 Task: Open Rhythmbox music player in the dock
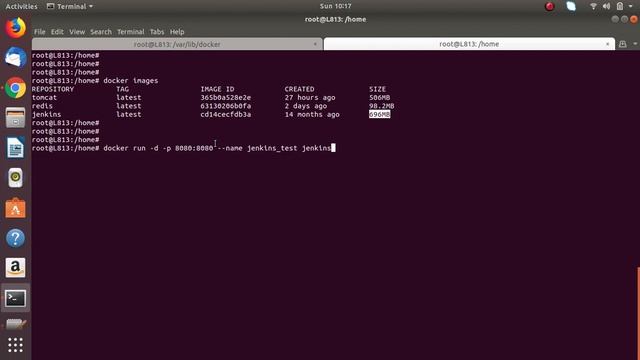[16, 178]
